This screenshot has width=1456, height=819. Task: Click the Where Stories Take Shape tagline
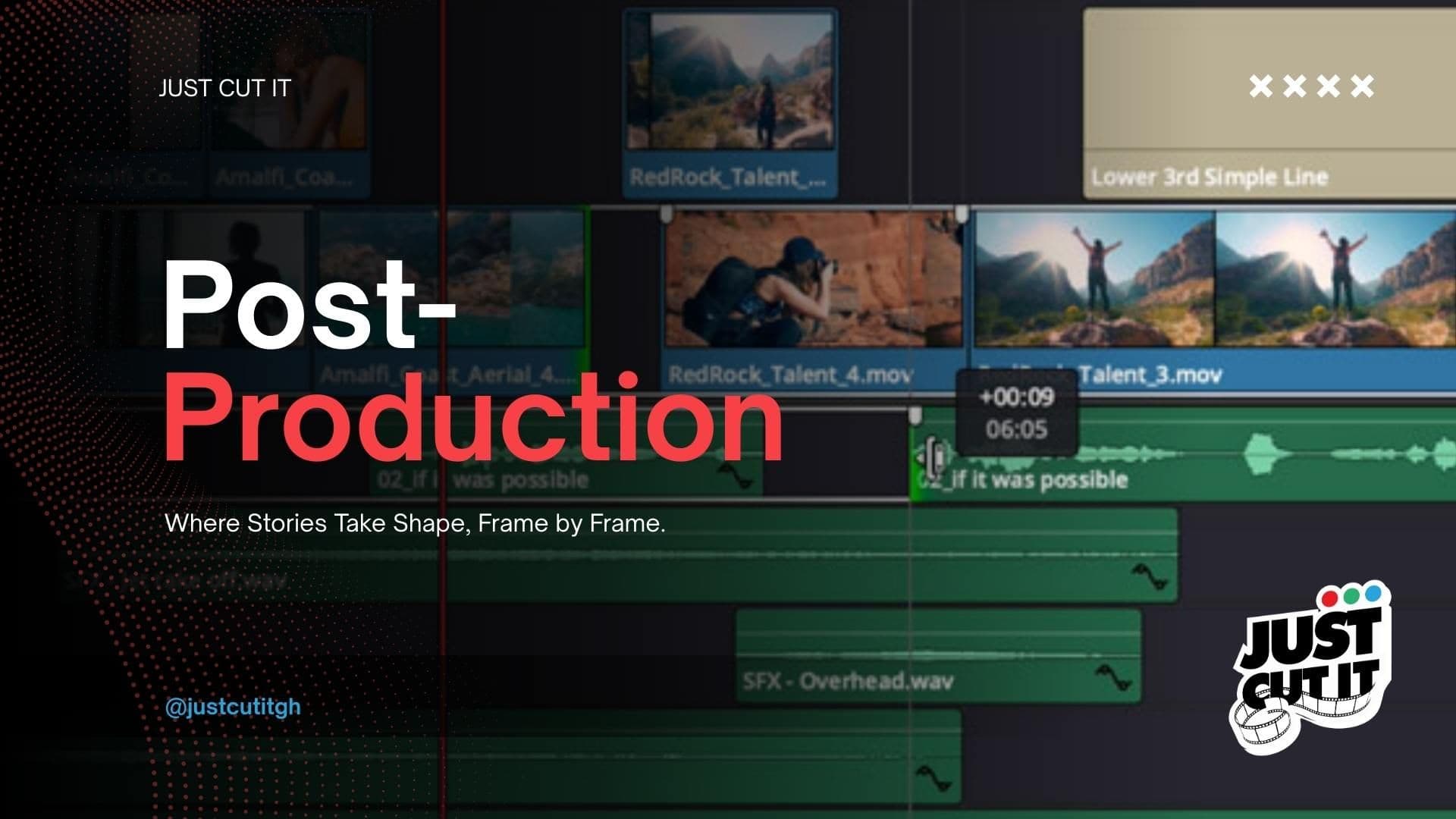tap(415, 523)
